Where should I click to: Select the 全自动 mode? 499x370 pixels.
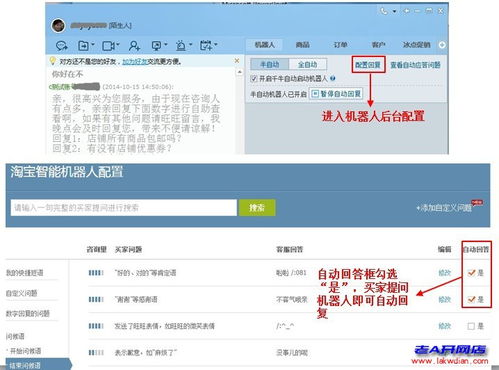[x=307, y=64]
